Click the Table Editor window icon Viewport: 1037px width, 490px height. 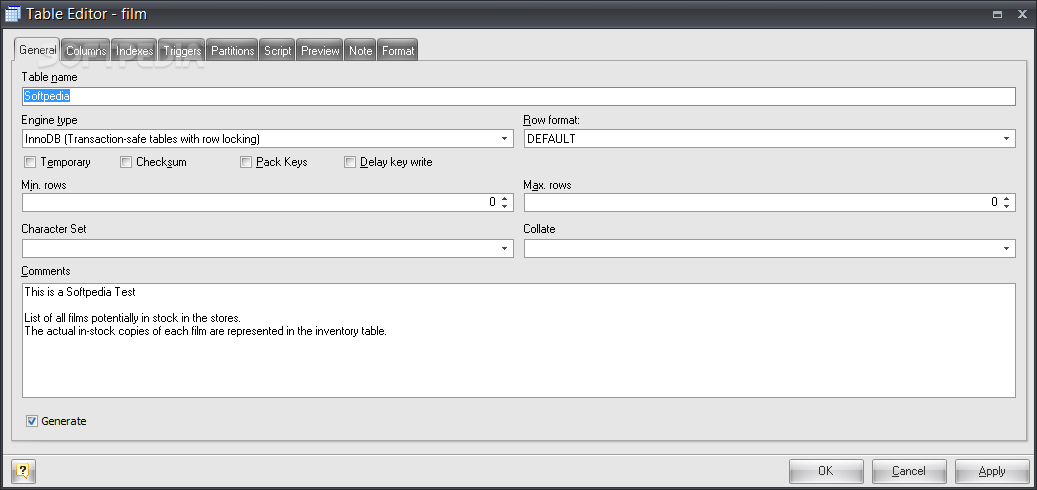click(x=13, y=13)
